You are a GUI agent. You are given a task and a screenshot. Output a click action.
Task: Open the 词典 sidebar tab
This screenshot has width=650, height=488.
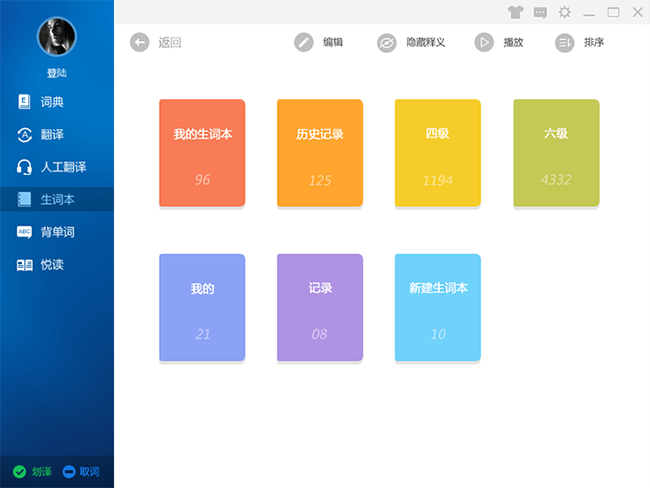[52, 102]
